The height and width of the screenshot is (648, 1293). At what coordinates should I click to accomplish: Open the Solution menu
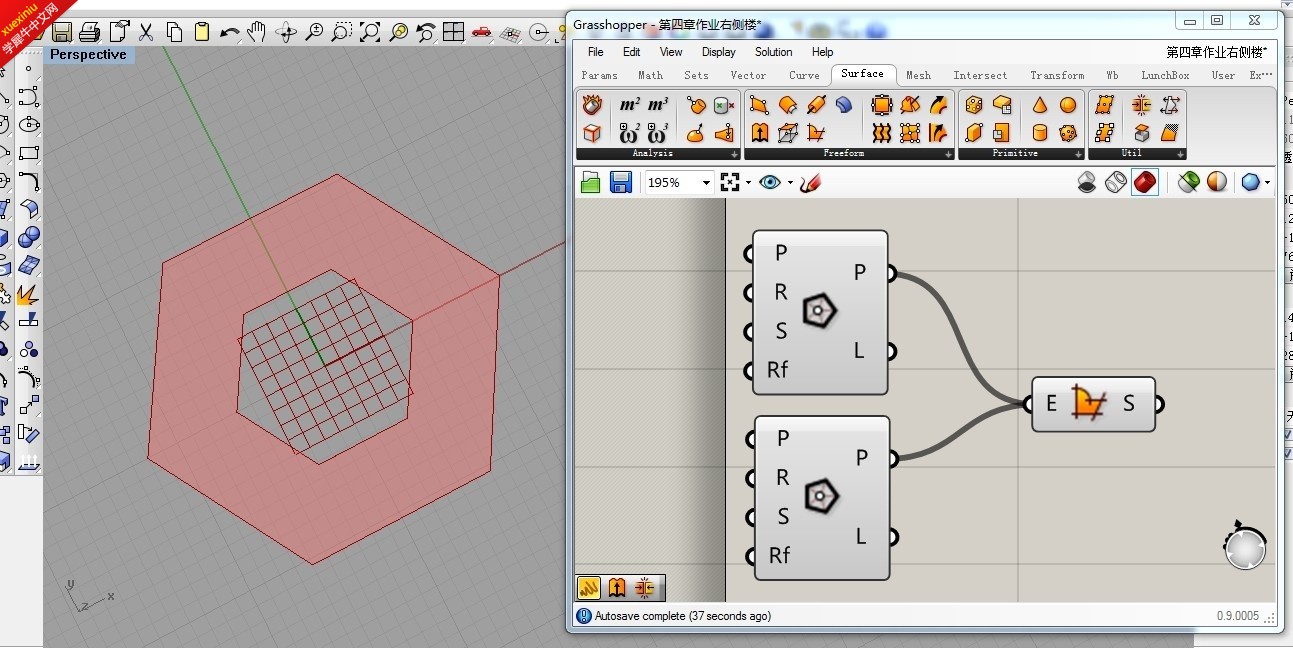[773, 52]
